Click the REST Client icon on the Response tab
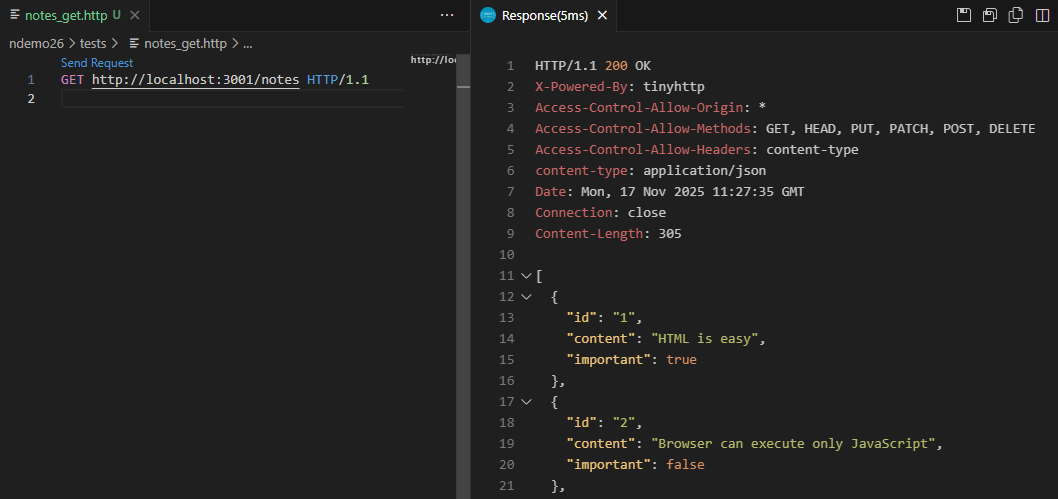The height and width of the screenshot is (499, 1058). pos(488,16)
